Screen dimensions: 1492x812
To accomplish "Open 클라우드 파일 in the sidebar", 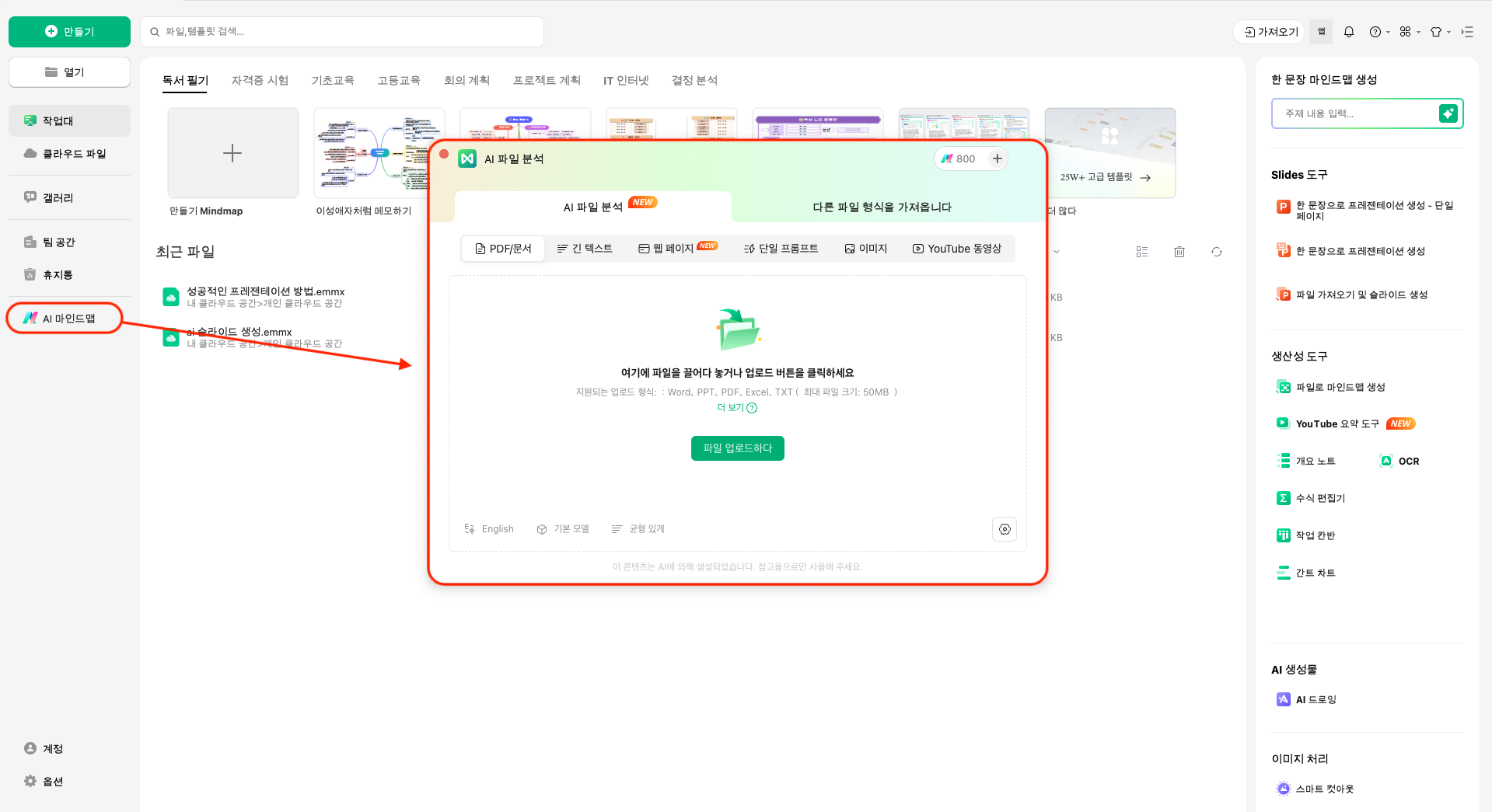I will (68, 153).
